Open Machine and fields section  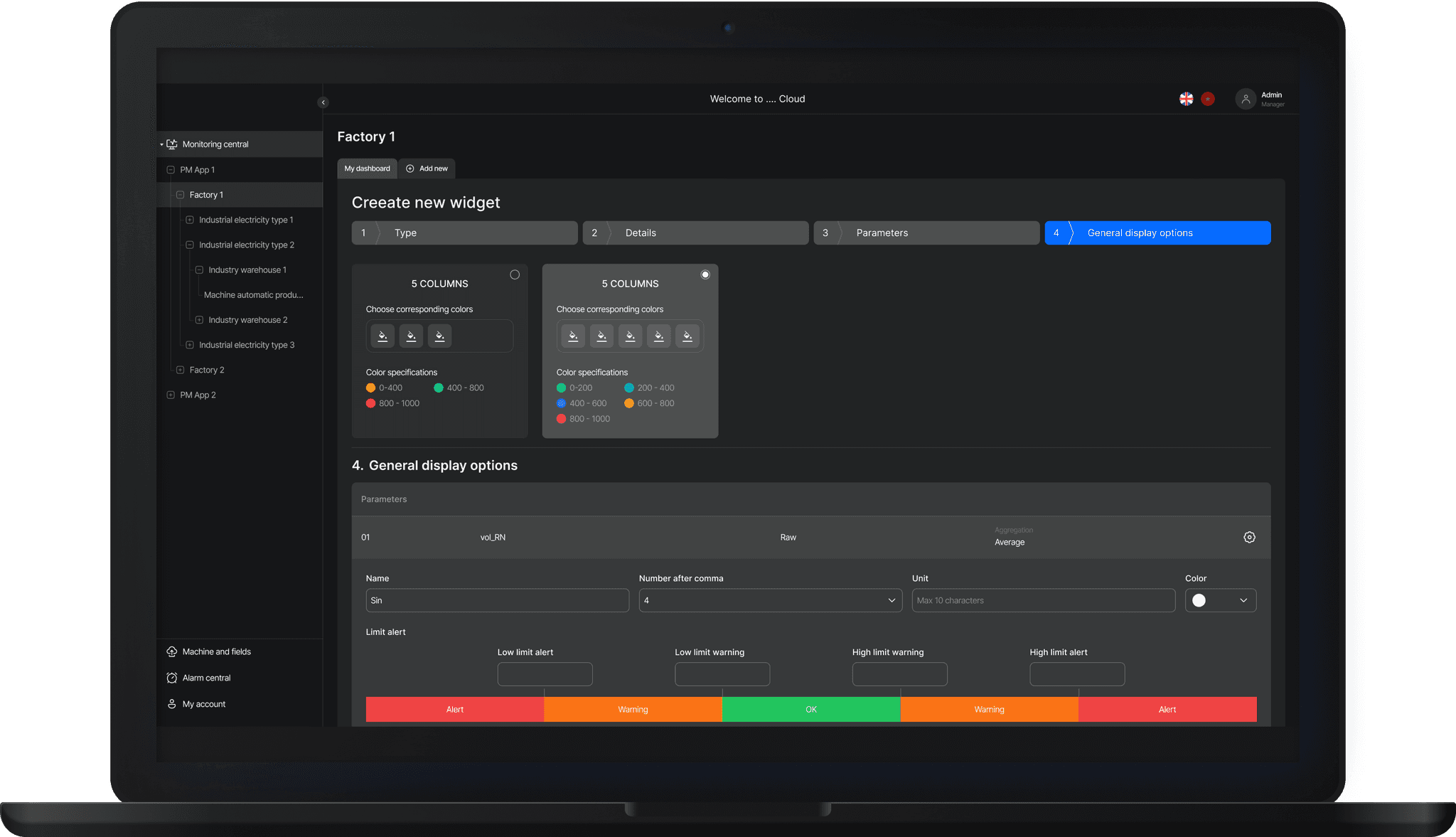point(216,651)
